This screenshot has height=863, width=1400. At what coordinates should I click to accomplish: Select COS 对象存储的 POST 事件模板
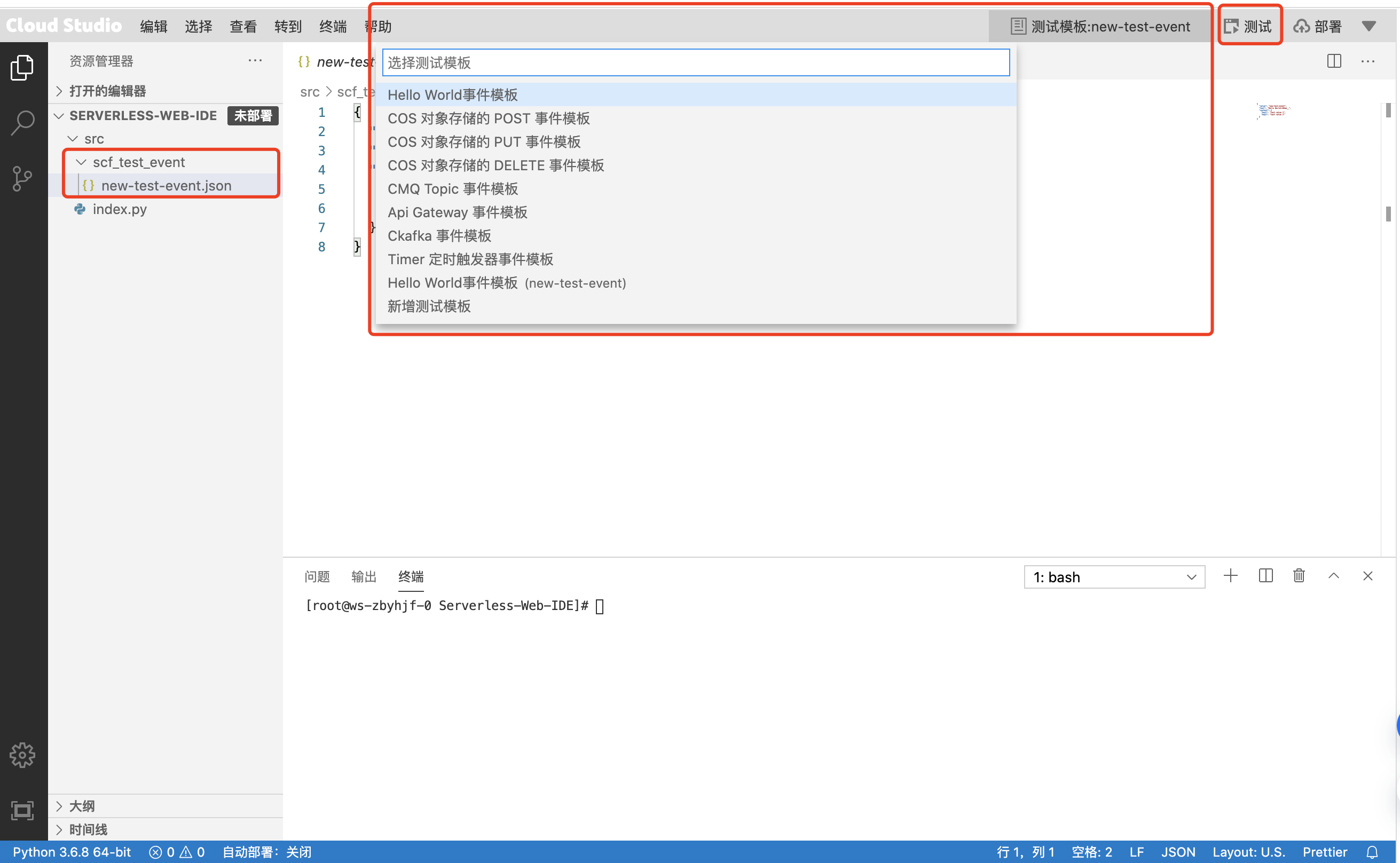pyautogui.click(x=695, y=118)
